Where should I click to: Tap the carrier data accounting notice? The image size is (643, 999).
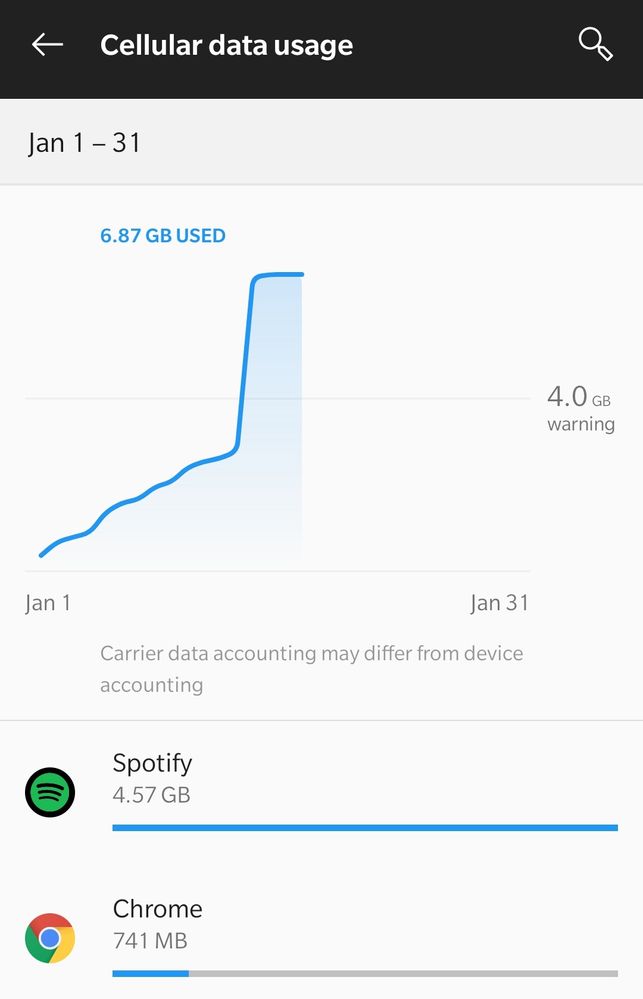tap(311, 669)
